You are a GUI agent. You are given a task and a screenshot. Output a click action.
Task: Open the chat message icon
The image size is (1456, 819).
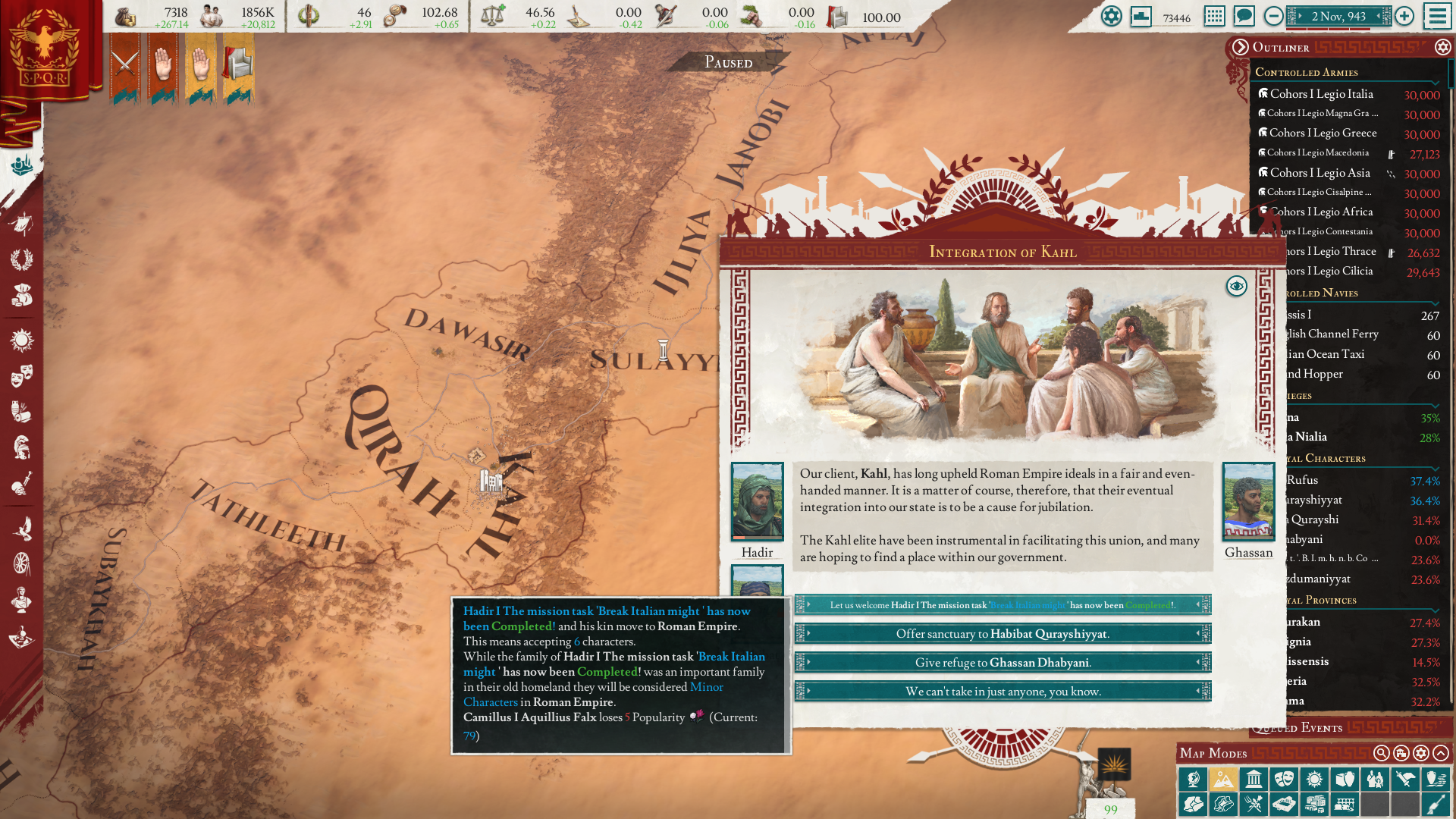(x=1244, y=16)
